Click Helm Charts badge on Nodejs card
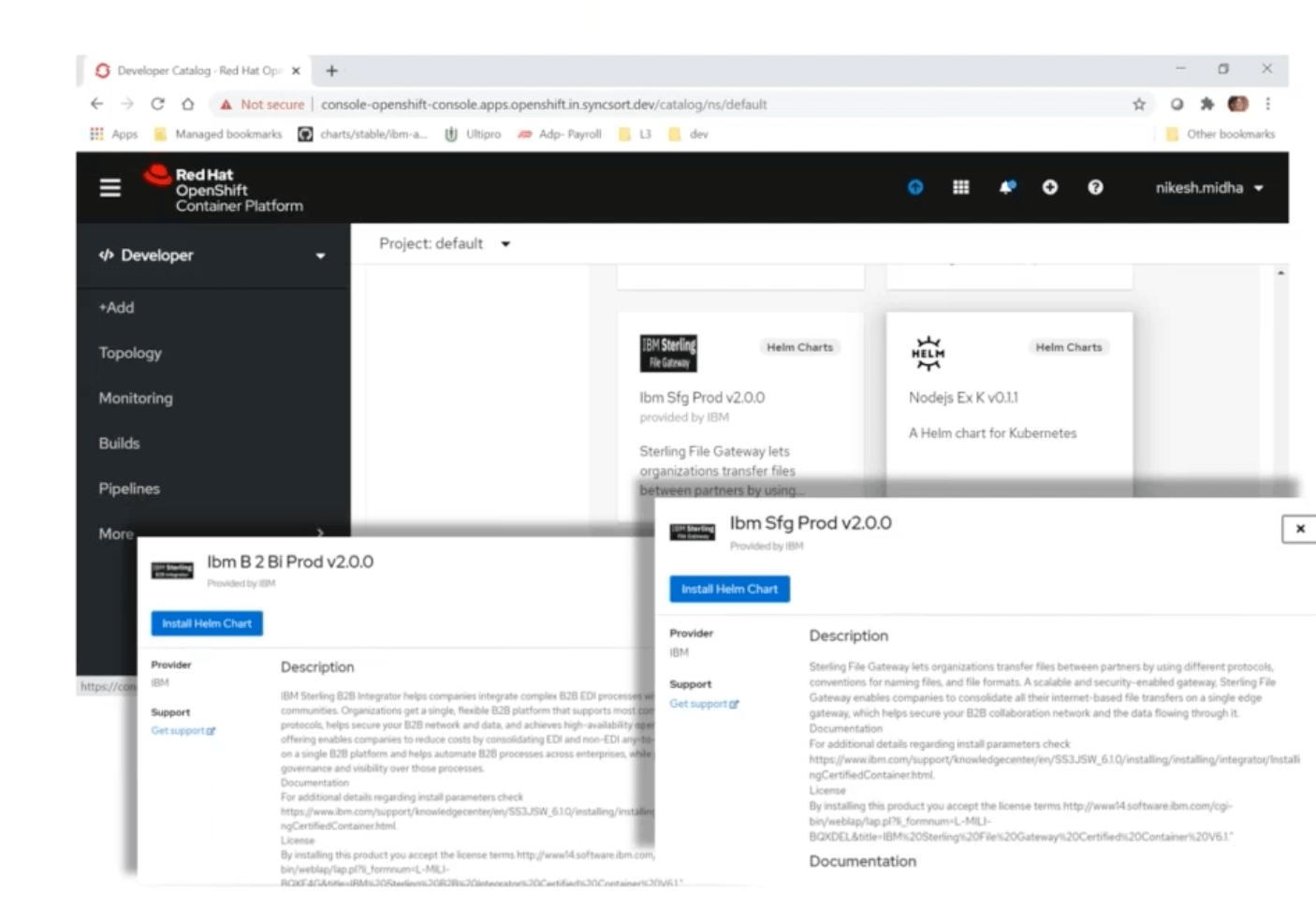This screenshot has height=906, width=1316. 1069,347
